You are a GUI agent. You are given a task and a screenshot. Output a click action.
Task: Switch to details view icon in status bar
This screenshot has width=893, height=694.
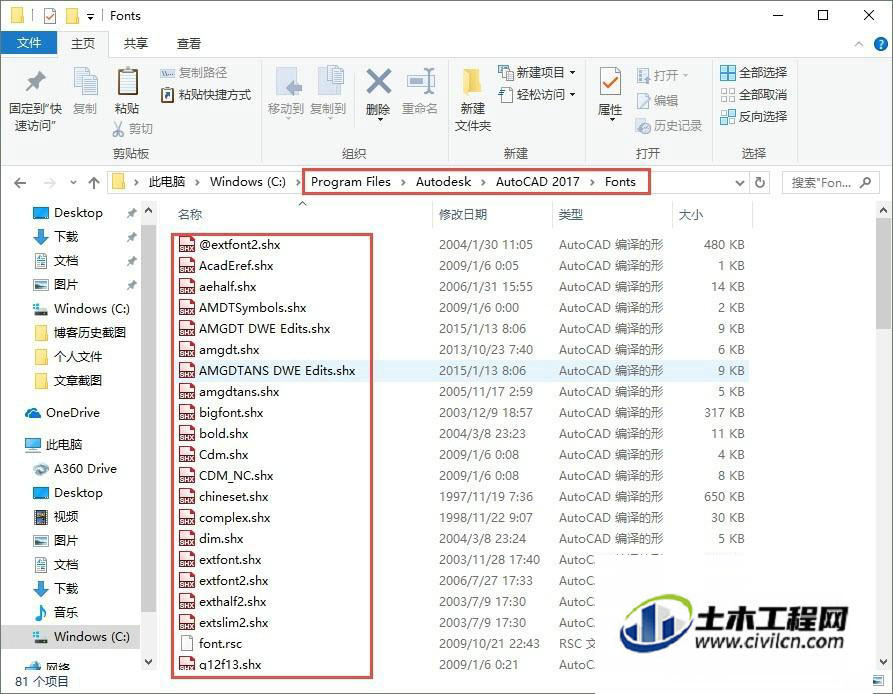click(879, 680)
